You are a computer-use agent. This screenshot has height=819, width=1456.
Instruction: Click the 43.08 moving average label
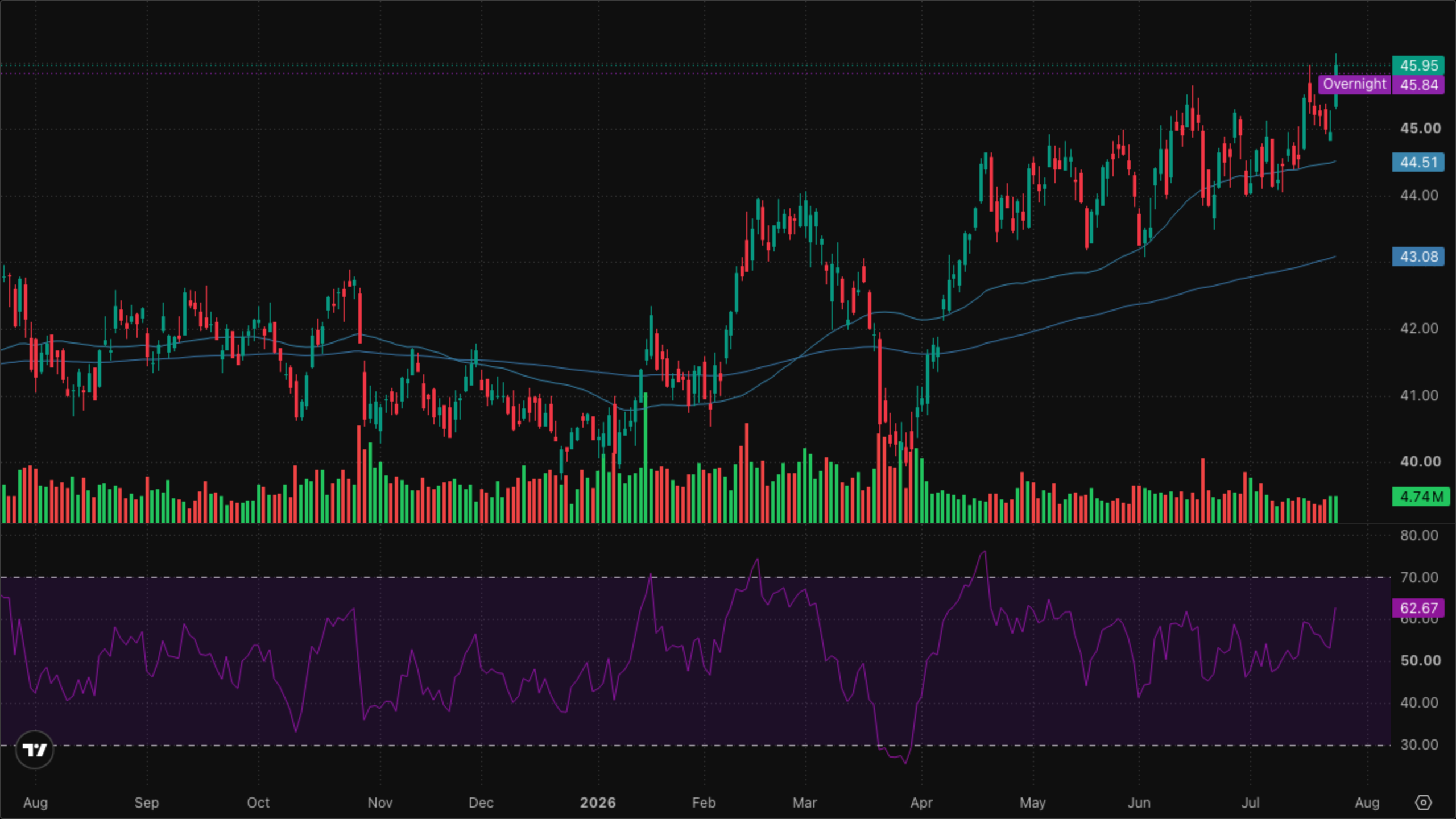[1418, 257]
